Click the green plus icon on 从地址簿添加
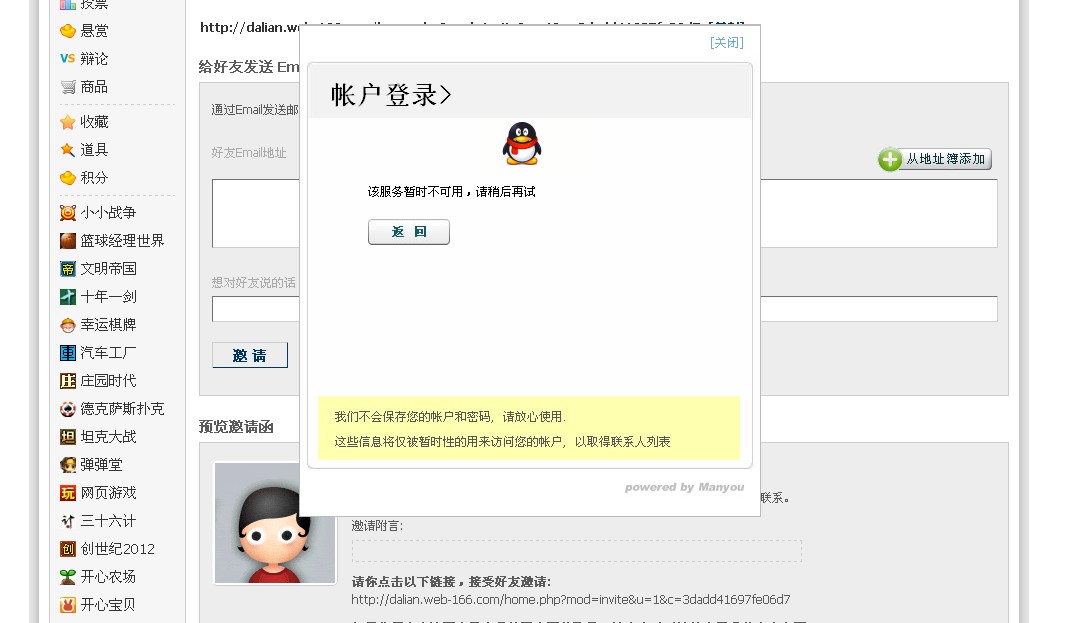The height and width of the screenshot is (623, 1077). [x=889, y=159]
